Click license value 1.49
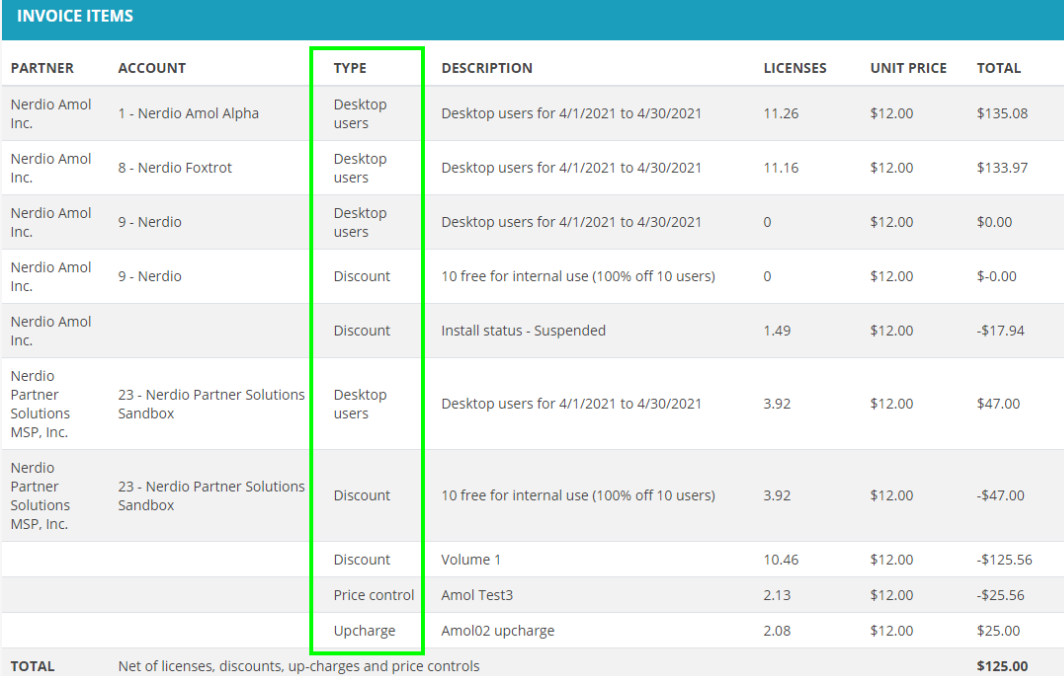This screenshot has height=676, width=1064. (x=777, y=331)
